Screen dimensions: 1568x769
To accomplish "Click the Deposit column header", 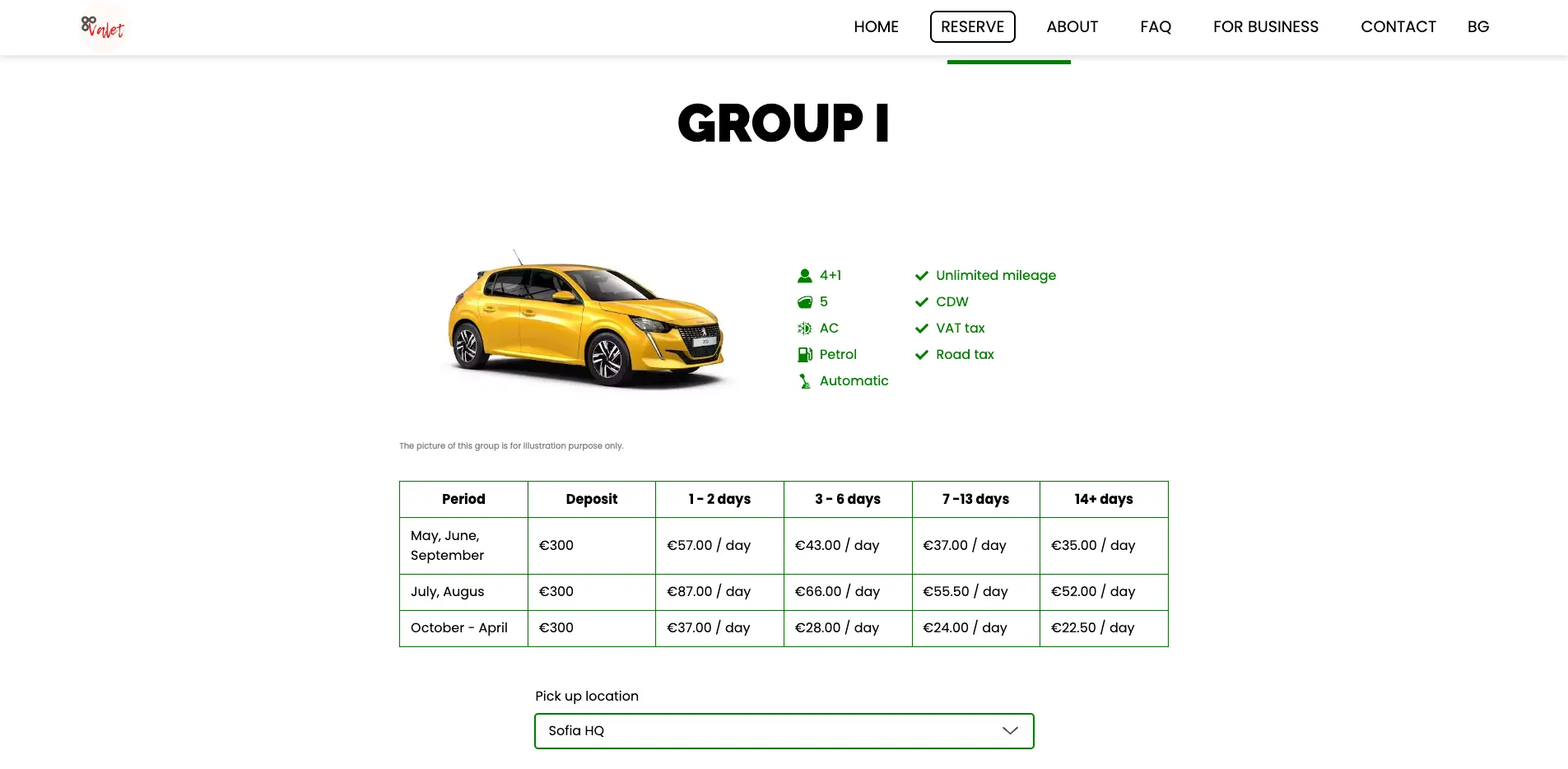I will 591,499.
